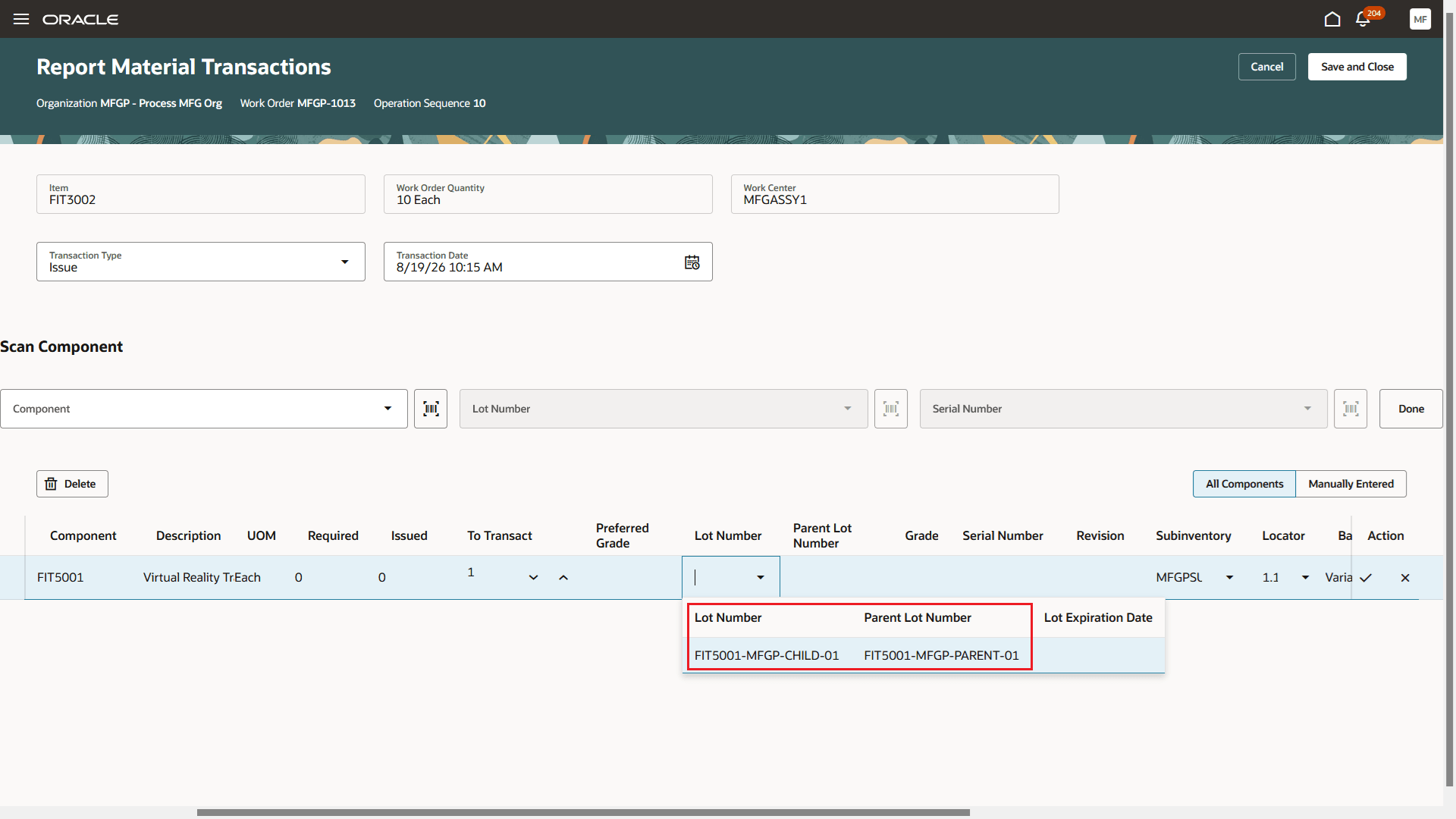The image size is (1456, 819).
Task: Expand the row Lot Number dropdown arrow
Action: (761, 578)
